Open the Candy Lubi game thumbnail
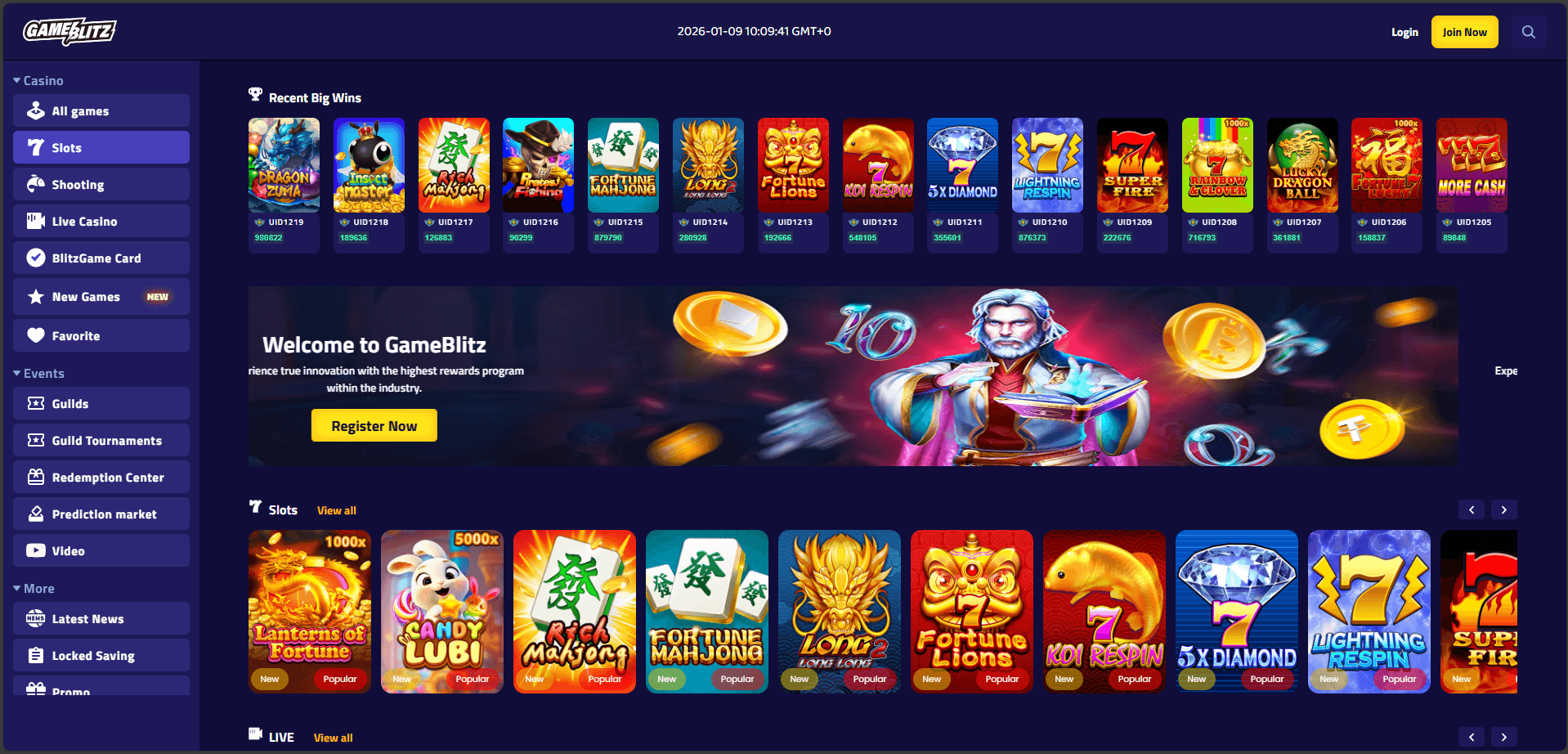Viewport: 1568px width, 754px height. tap(442, 612)
